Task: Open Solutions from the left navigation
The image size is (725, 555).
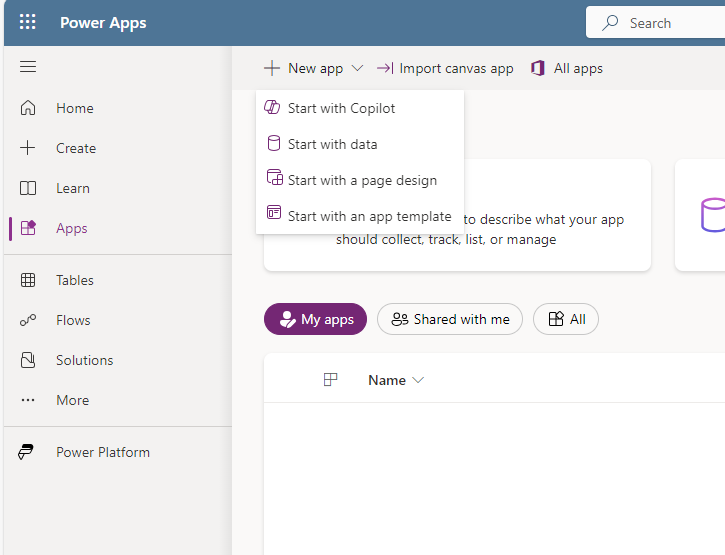Action: 84,360
